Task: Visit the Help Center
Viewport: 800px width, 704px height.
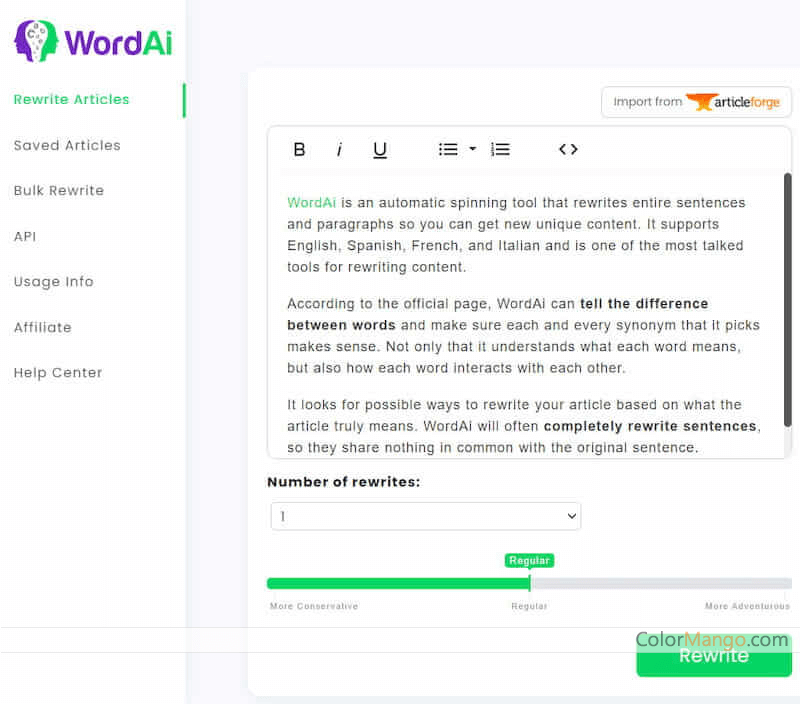Action: (x=58, y=373)
